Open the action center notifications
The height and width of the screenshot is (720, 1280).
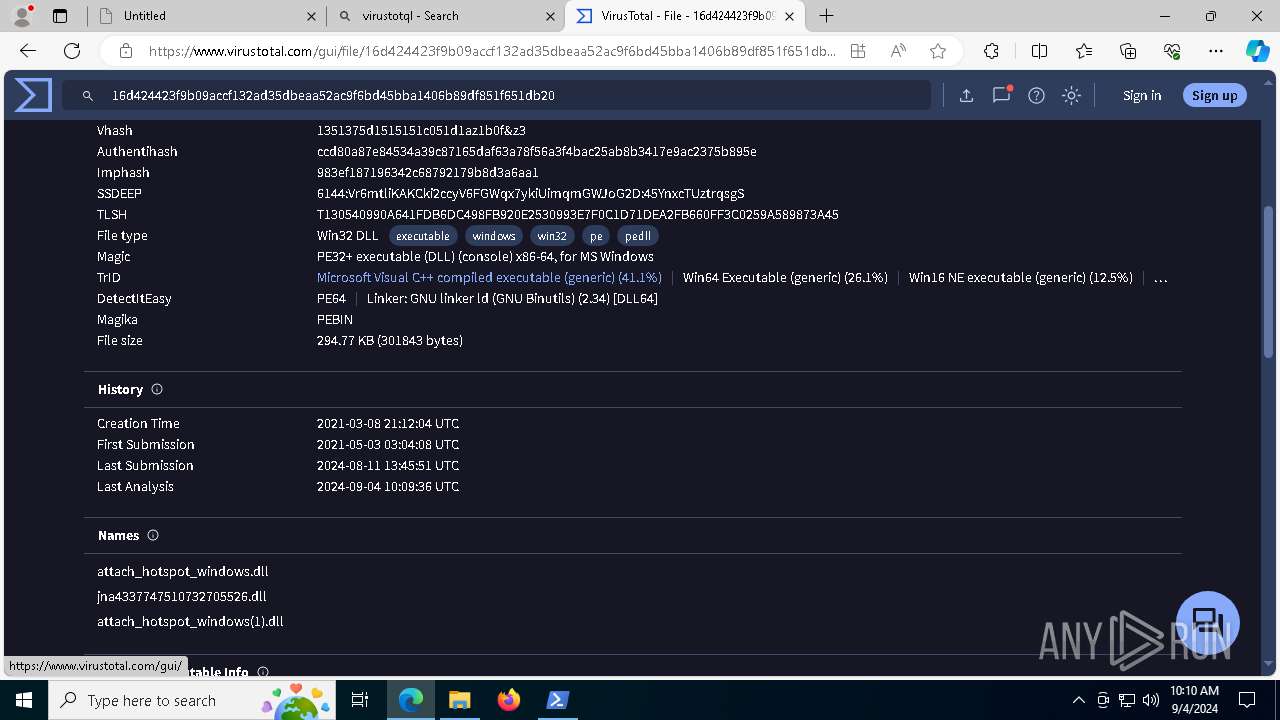1247,700
